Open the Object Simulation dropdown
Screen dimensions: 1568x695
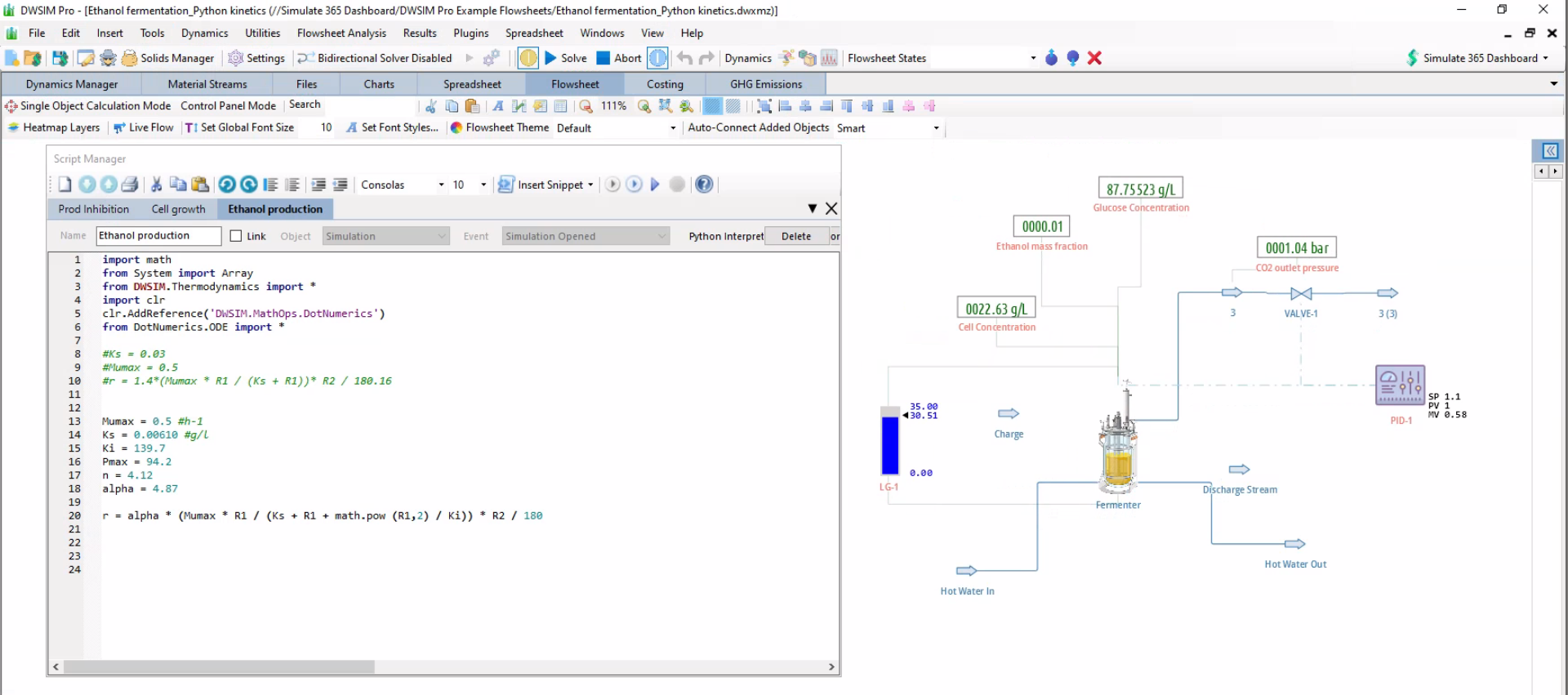[x=385, y=236]
